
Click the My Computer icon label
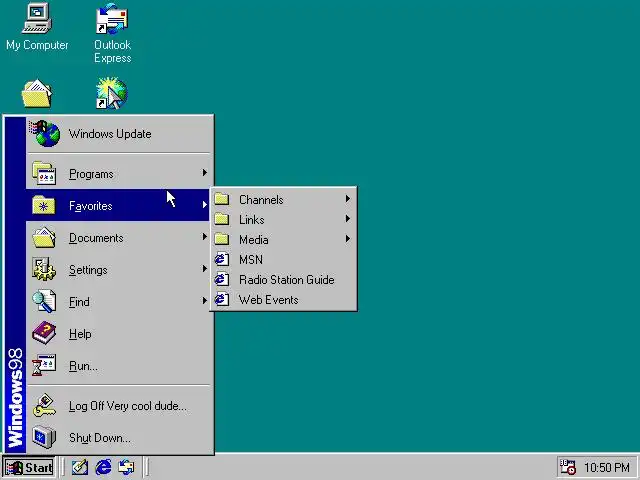37,45
